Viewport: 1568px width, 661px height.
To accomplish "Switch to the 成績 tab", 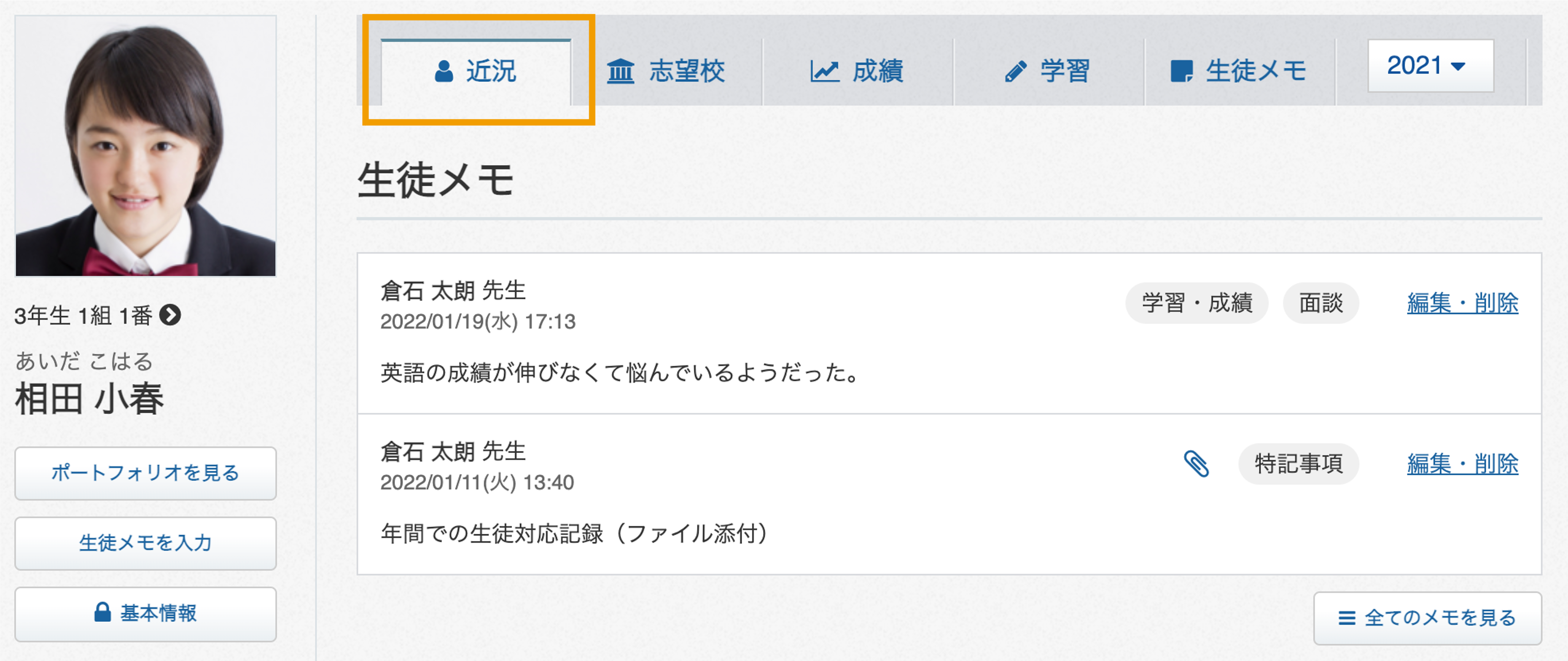I will 858,71.
